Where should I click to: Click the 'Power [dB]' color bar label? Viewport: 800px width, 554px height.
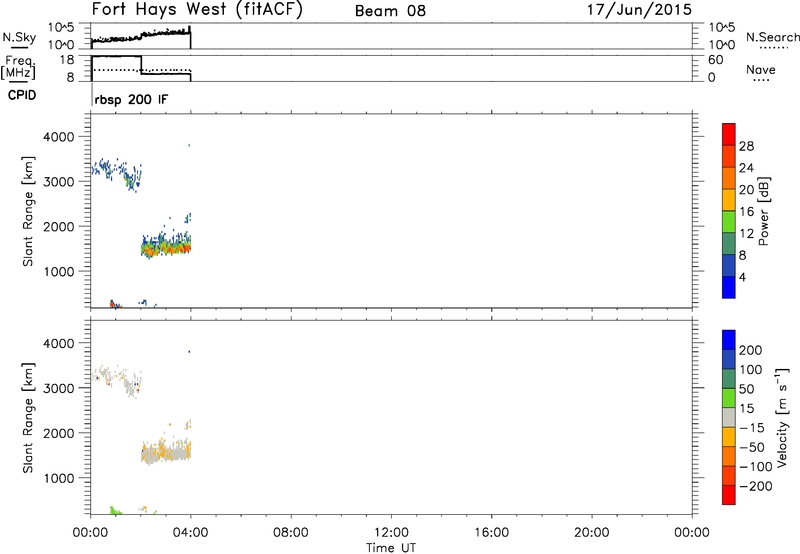763,211
